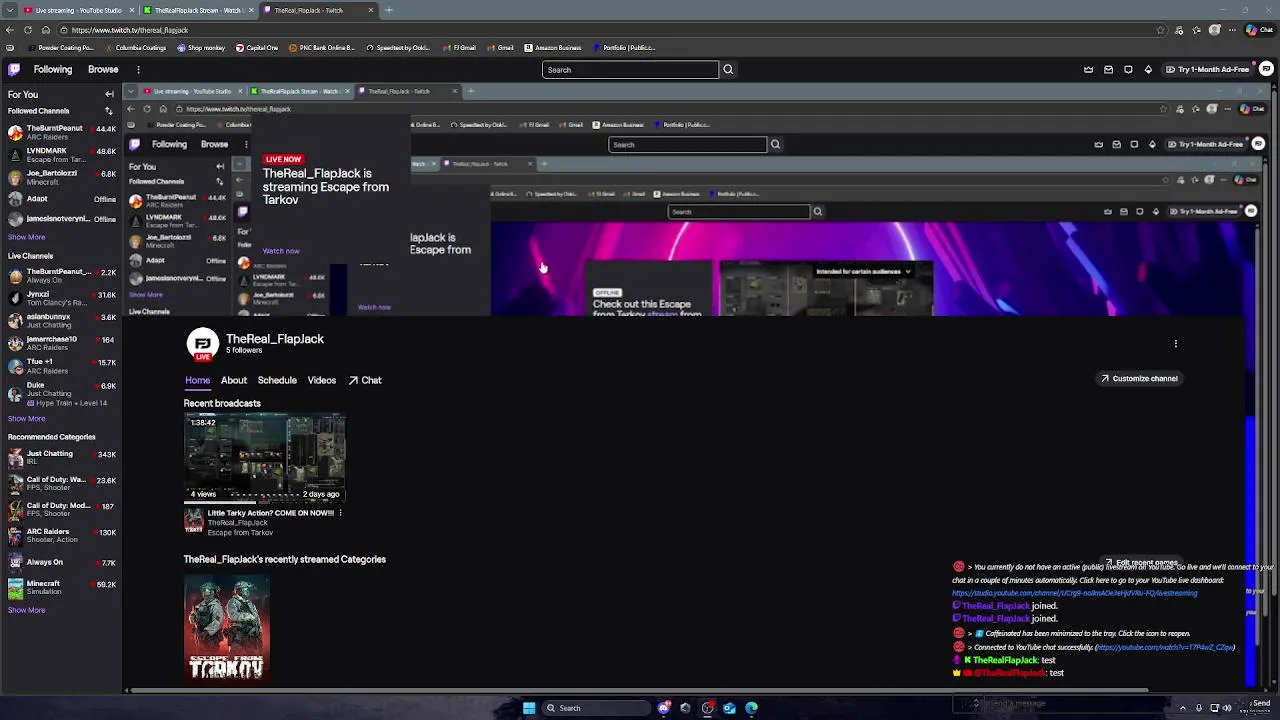The image size is (1280, 720).
Task: Click the browser address bar URL
Action: coord(130,30)
